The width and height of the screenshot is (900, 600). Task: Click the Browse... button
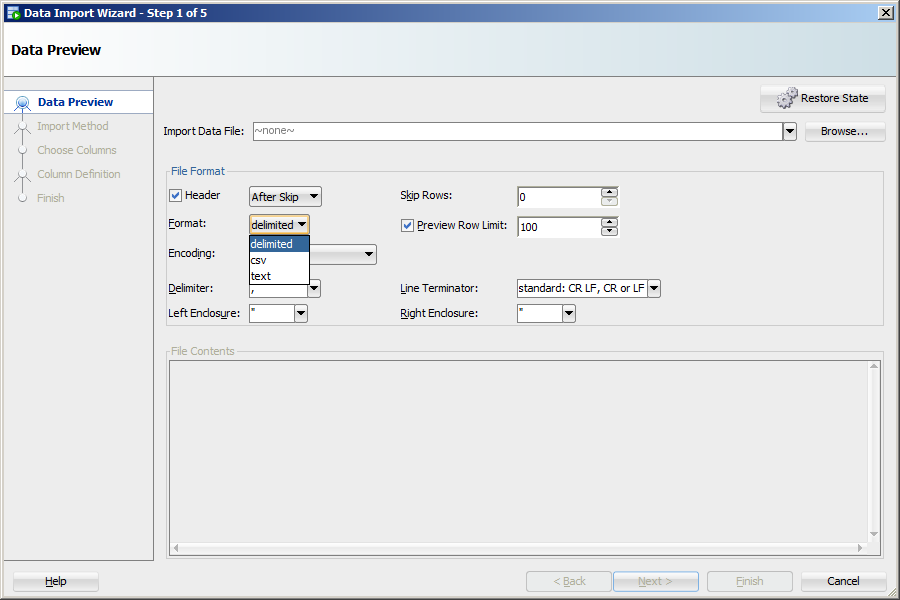click(845, 131)
